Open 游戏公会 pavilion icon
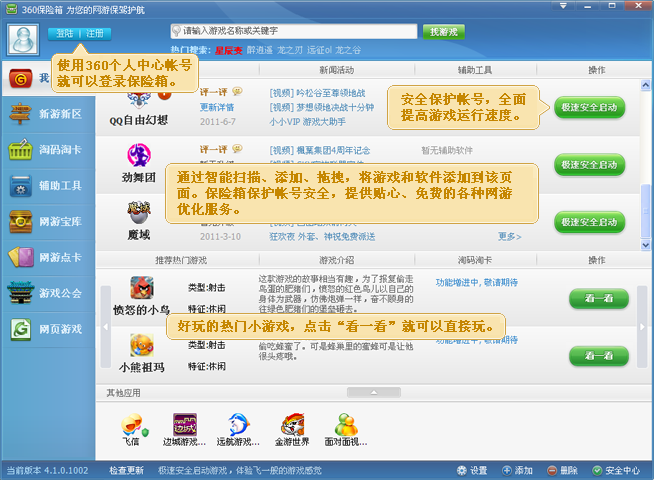This screenshot has width=654, height=480. (x=20, y=292)
